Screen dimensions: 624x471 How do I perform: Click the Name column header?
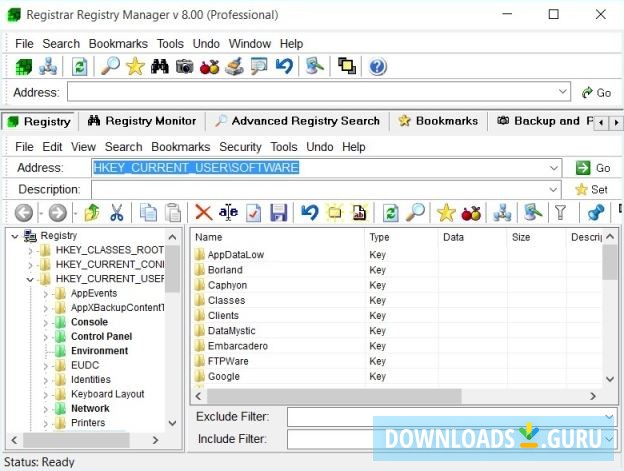[278, 237]
